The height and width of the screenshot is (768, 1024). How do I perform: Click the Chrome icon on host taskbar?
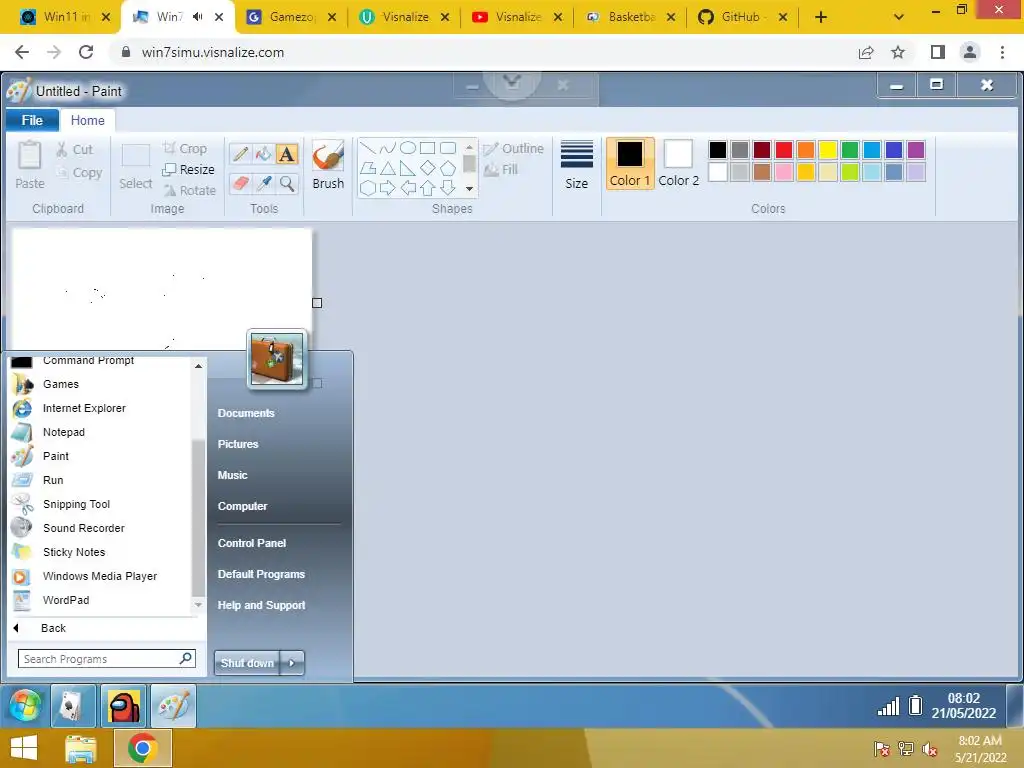[142, 749]
